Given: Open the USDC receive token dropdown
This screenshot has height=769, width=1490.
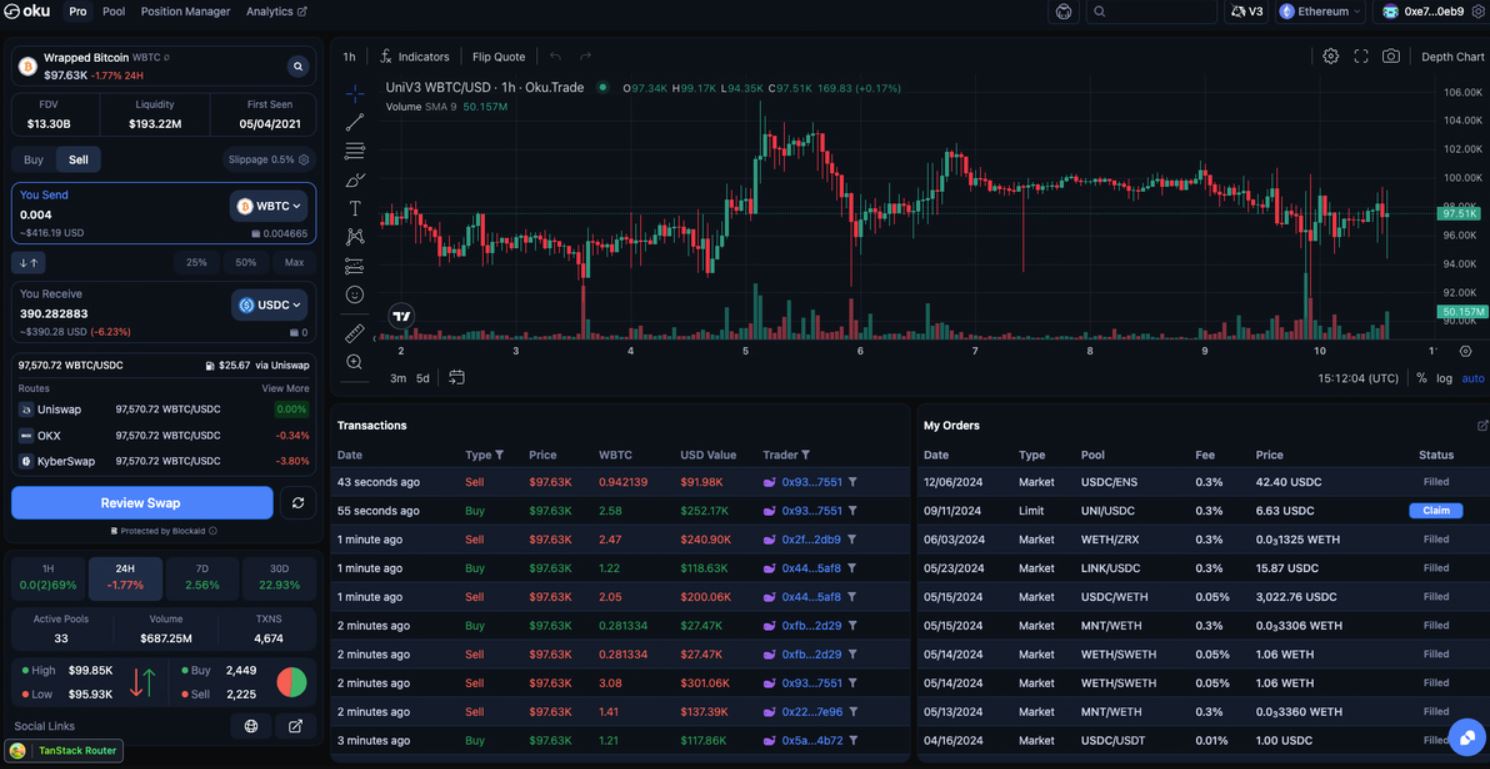Looking at the screenshot, I should 269,305.
